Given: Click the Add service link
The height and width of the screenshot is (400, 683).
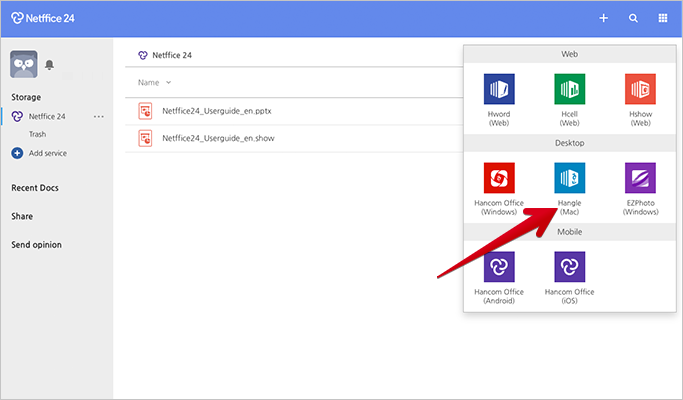Looking at the screenshot, I should [48, 153].
